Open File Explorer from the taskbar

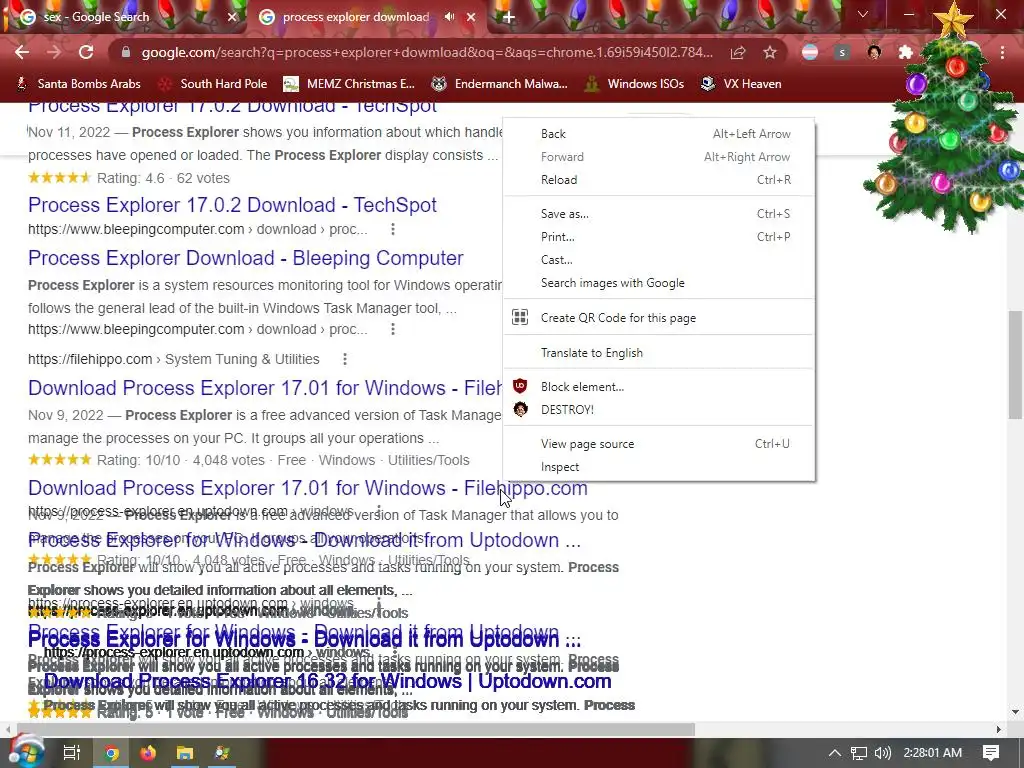185,753
